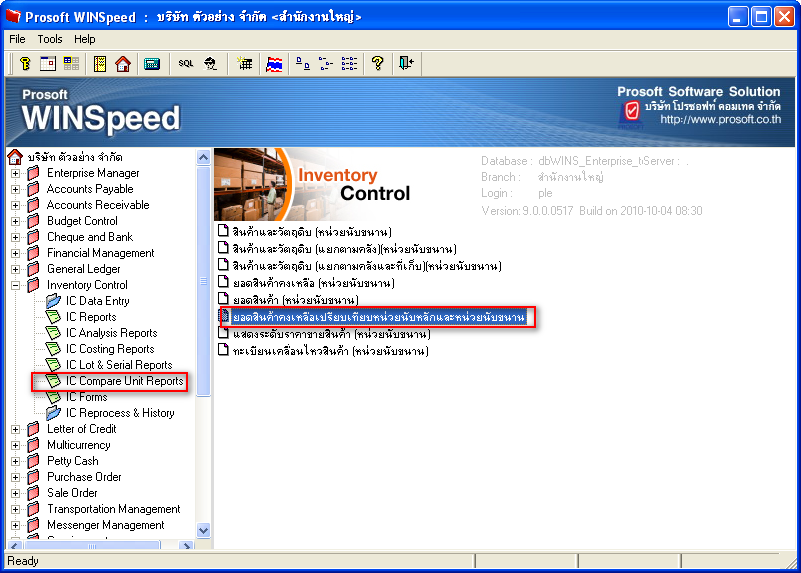This screenshot has width=801, height=573.
Task: Click the yellow question mark help icon
Action: (x=378, y=64)
